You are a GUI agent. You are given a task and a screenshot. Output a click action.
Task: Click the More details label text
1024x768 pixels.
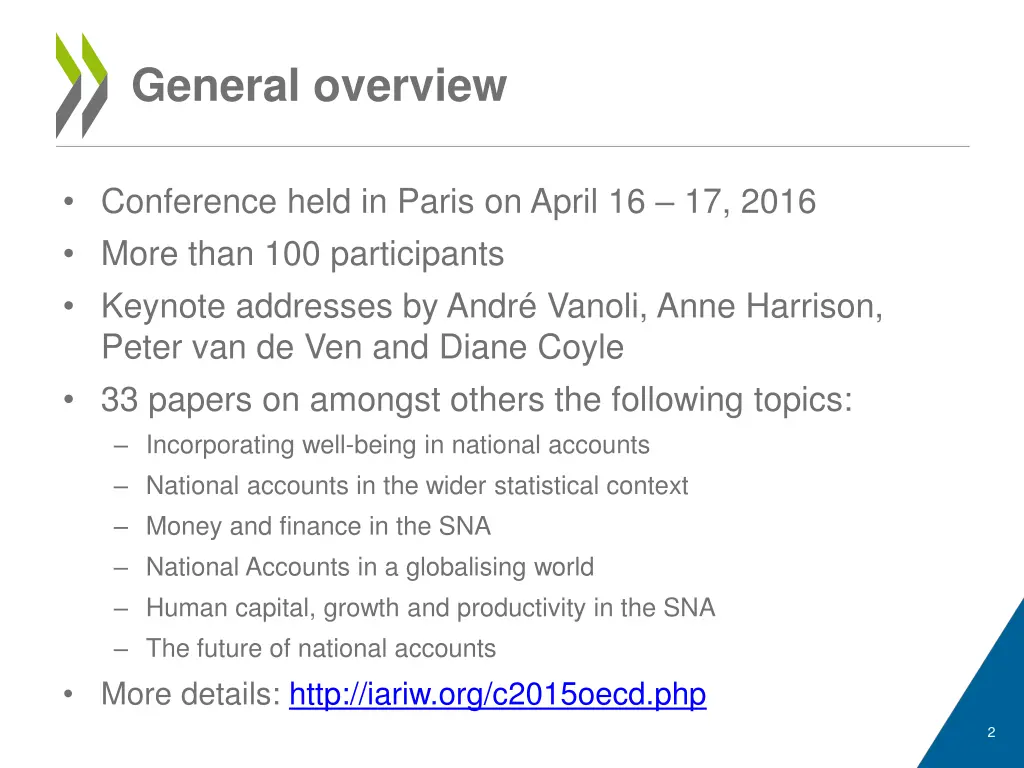click(191, 694)
